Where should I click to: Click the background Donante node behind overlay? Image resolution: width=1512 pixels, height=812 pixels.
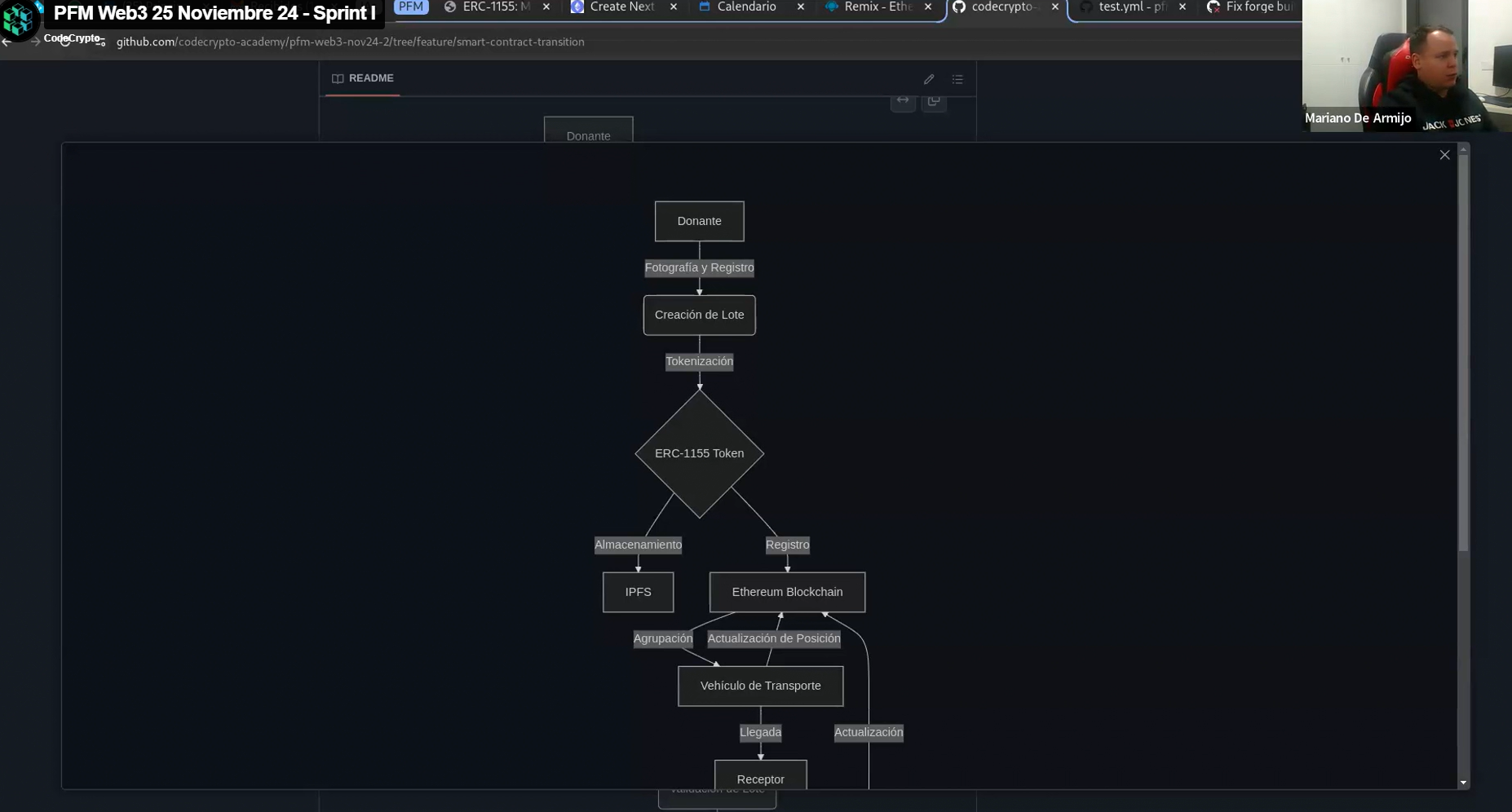click(x=588, y=130)
